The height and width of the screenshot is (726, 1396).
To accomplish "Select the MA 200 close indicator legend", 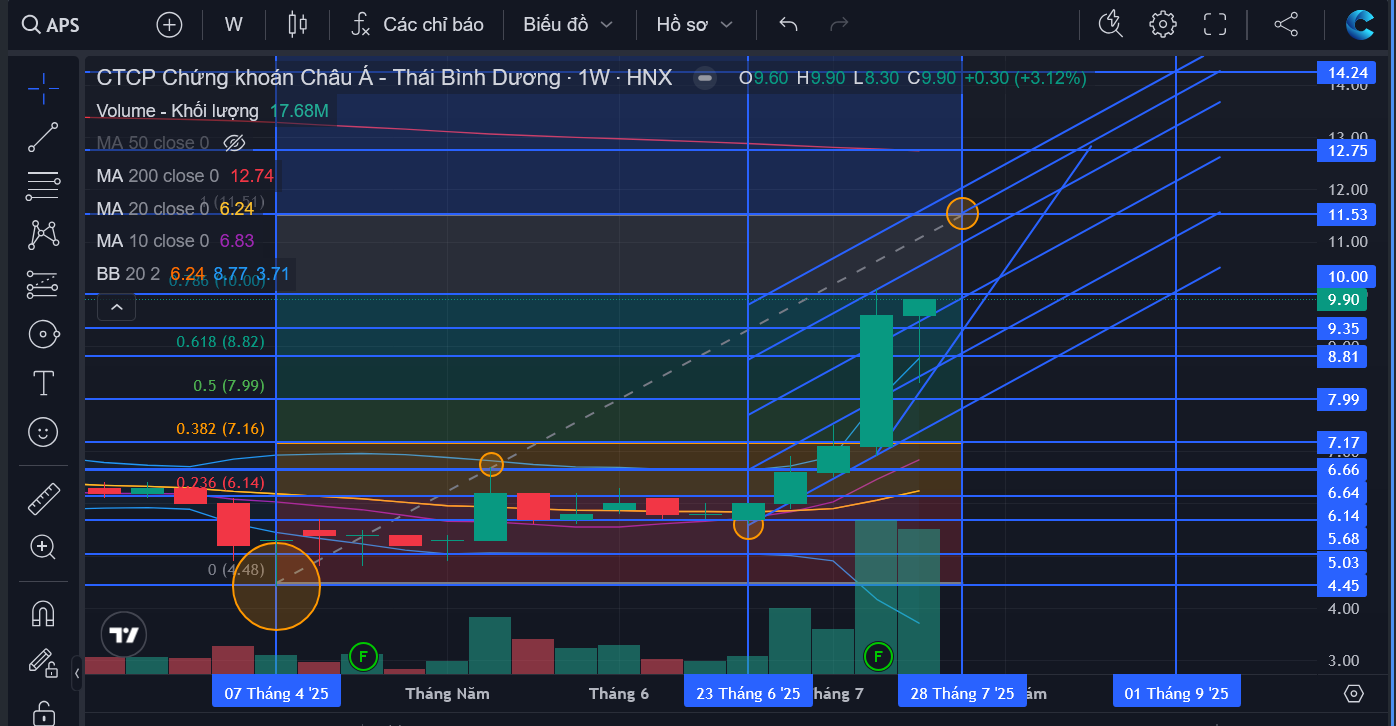I will coord(184,176).
